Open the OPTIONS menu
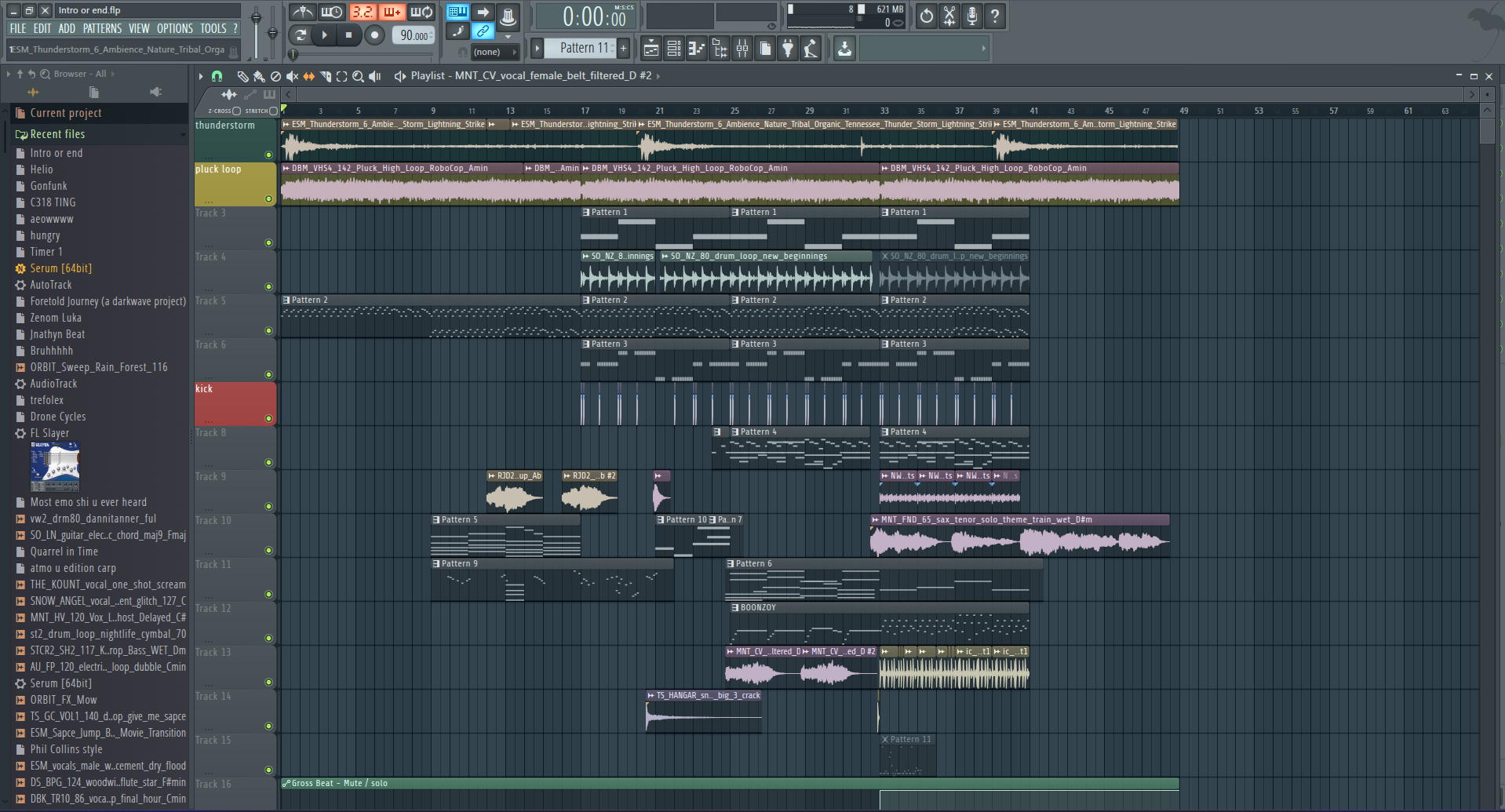 [174, 28]
